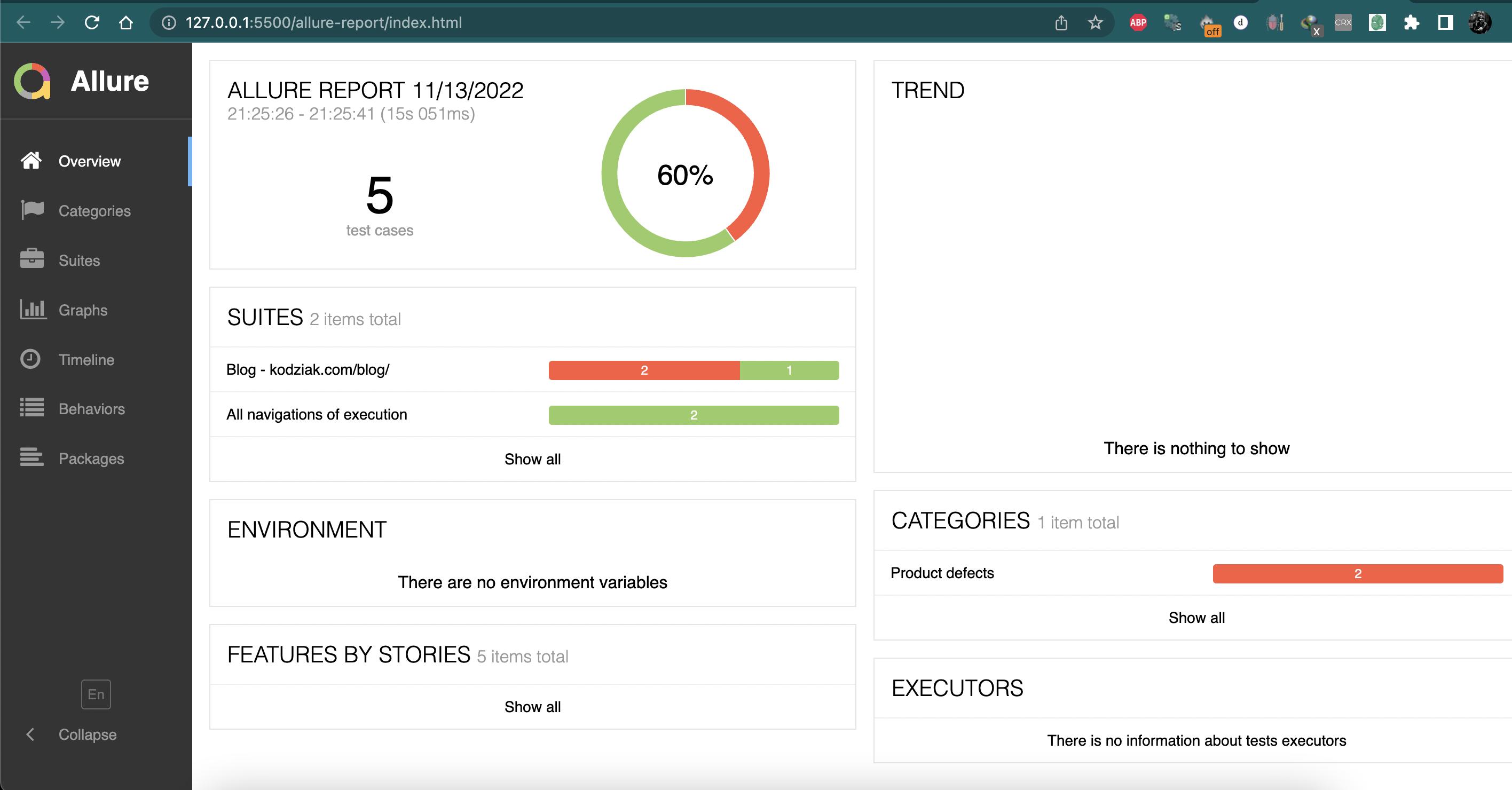
Task: Show all categories
Action: point(1196,618)
